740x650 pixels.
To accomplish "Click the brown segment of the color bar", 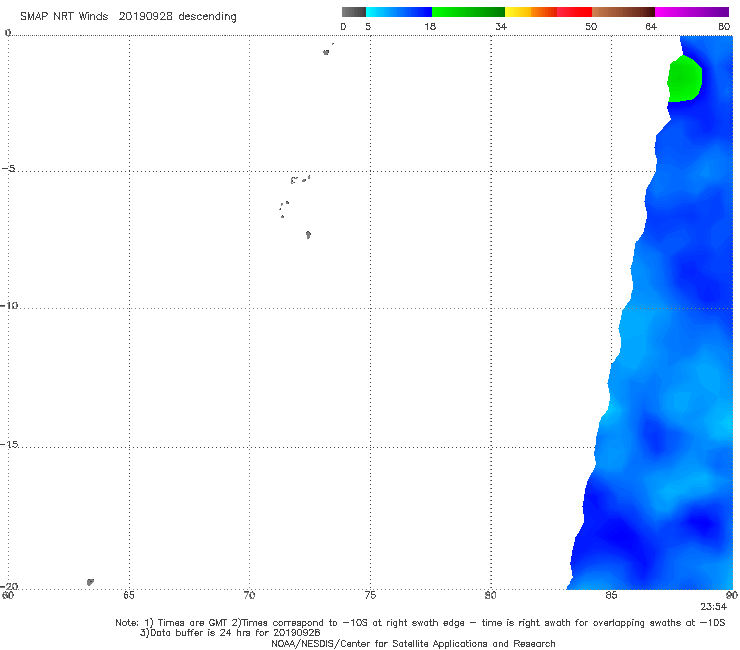I will click(x=623, y=12).
